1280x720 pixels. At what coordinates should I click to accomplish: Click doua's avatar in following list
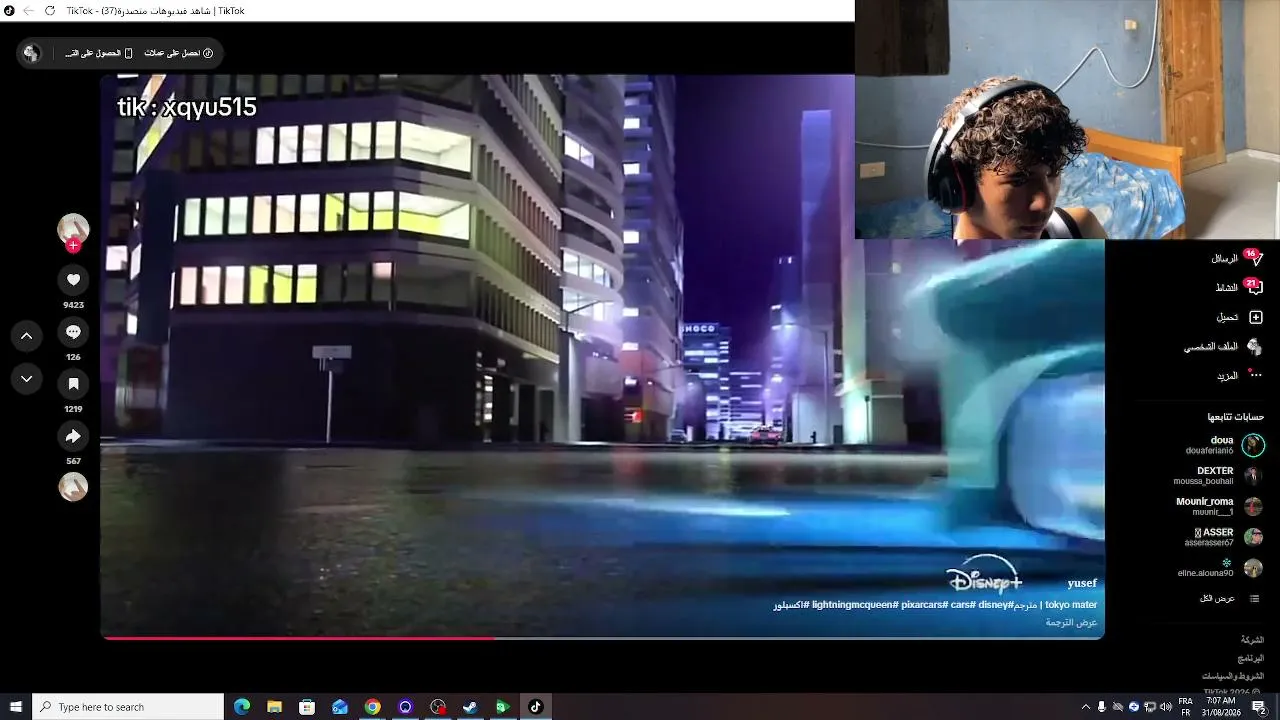(1253, 445)
